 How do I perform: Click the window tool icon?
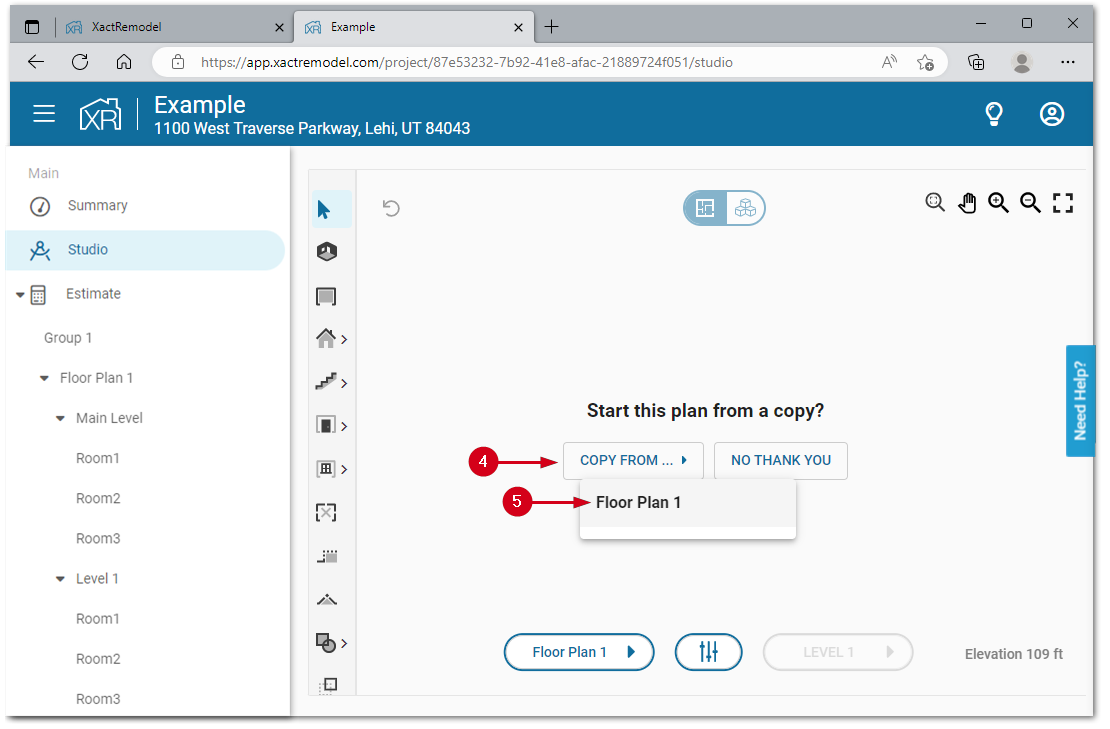pyautogui.click(x=325, y=469)
